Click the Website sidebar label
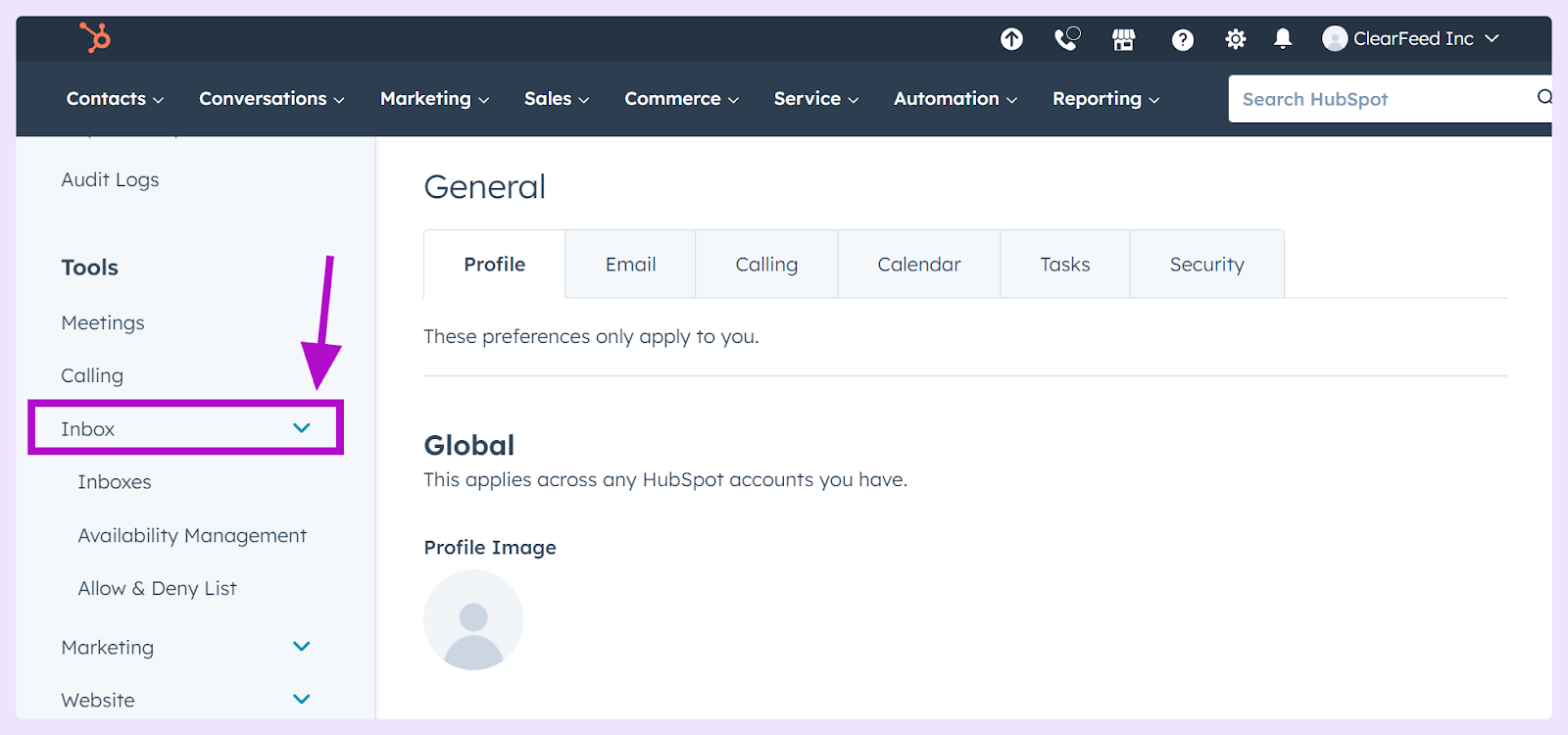1568x735 pixels. coord(98,701)
